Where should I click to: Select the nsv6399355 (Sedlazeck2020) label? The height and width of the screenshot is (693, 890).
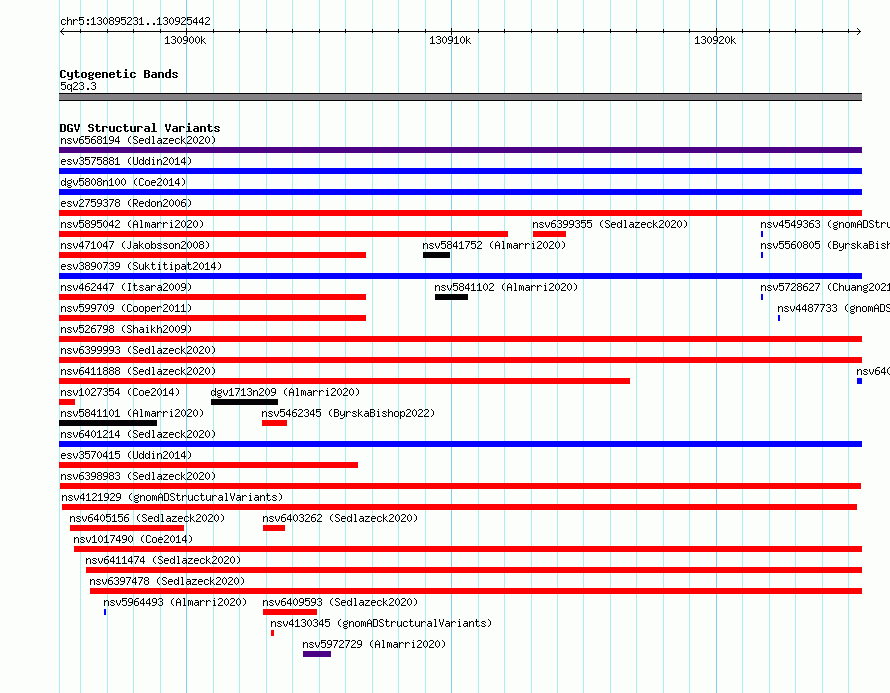point(610,224)
